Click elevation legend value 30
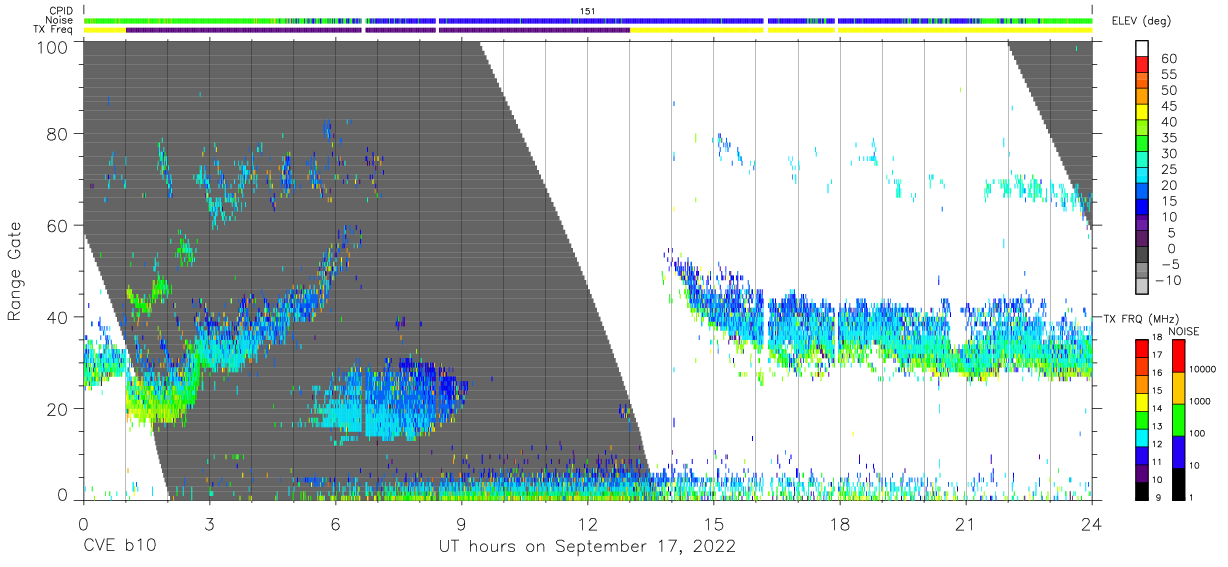The height and width of the screenshot is (567, 1228). (x=1170, y=154)
